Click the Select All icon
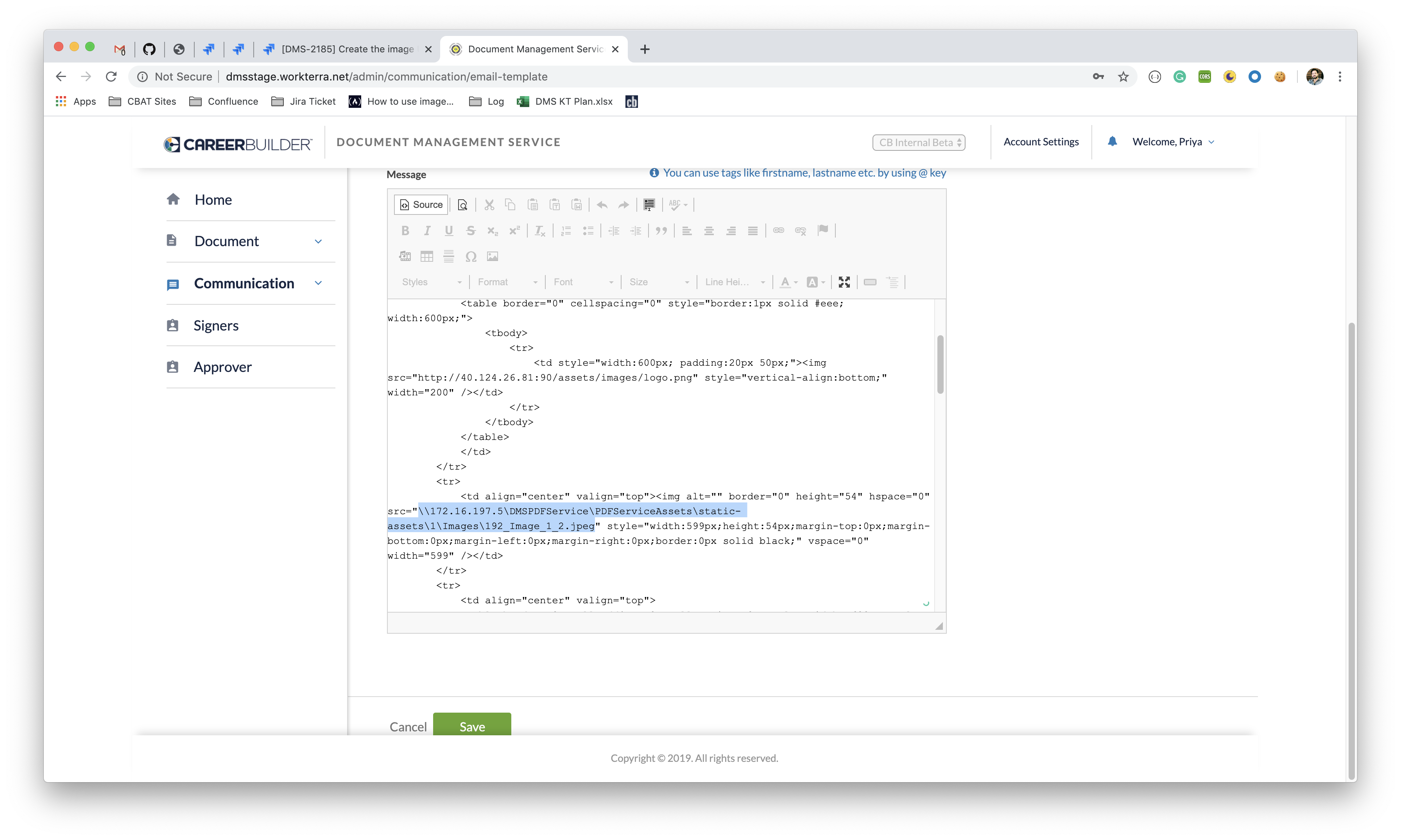Viewport: 1401px width, 840px height. 649,204
